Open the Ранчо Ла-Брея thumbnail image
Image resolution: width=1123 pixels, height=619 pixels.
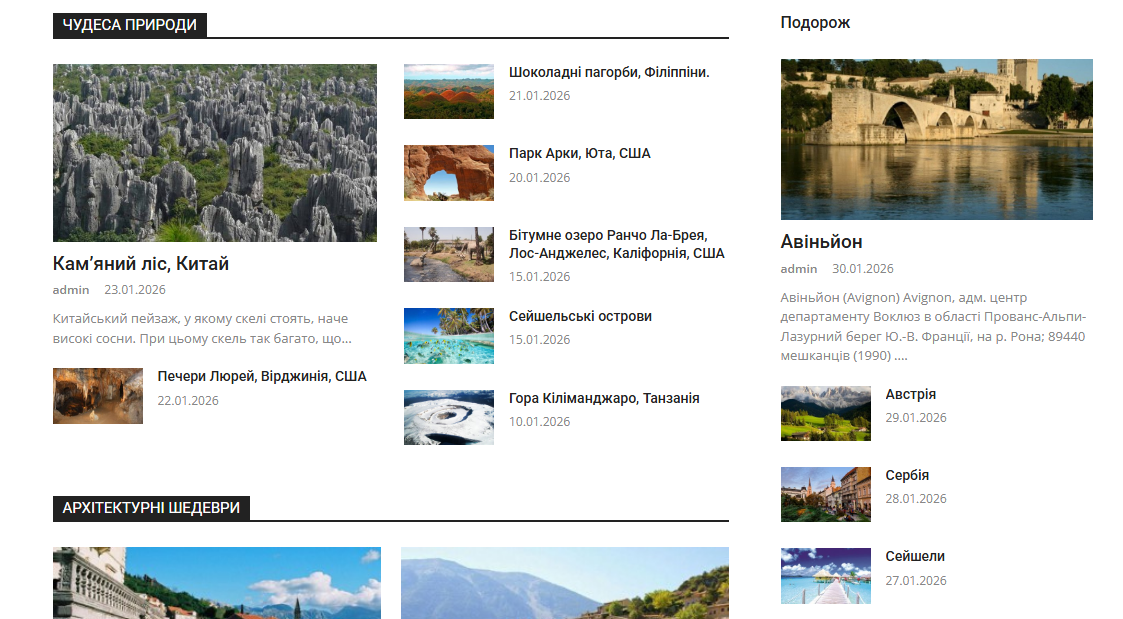tap(449, 254)
